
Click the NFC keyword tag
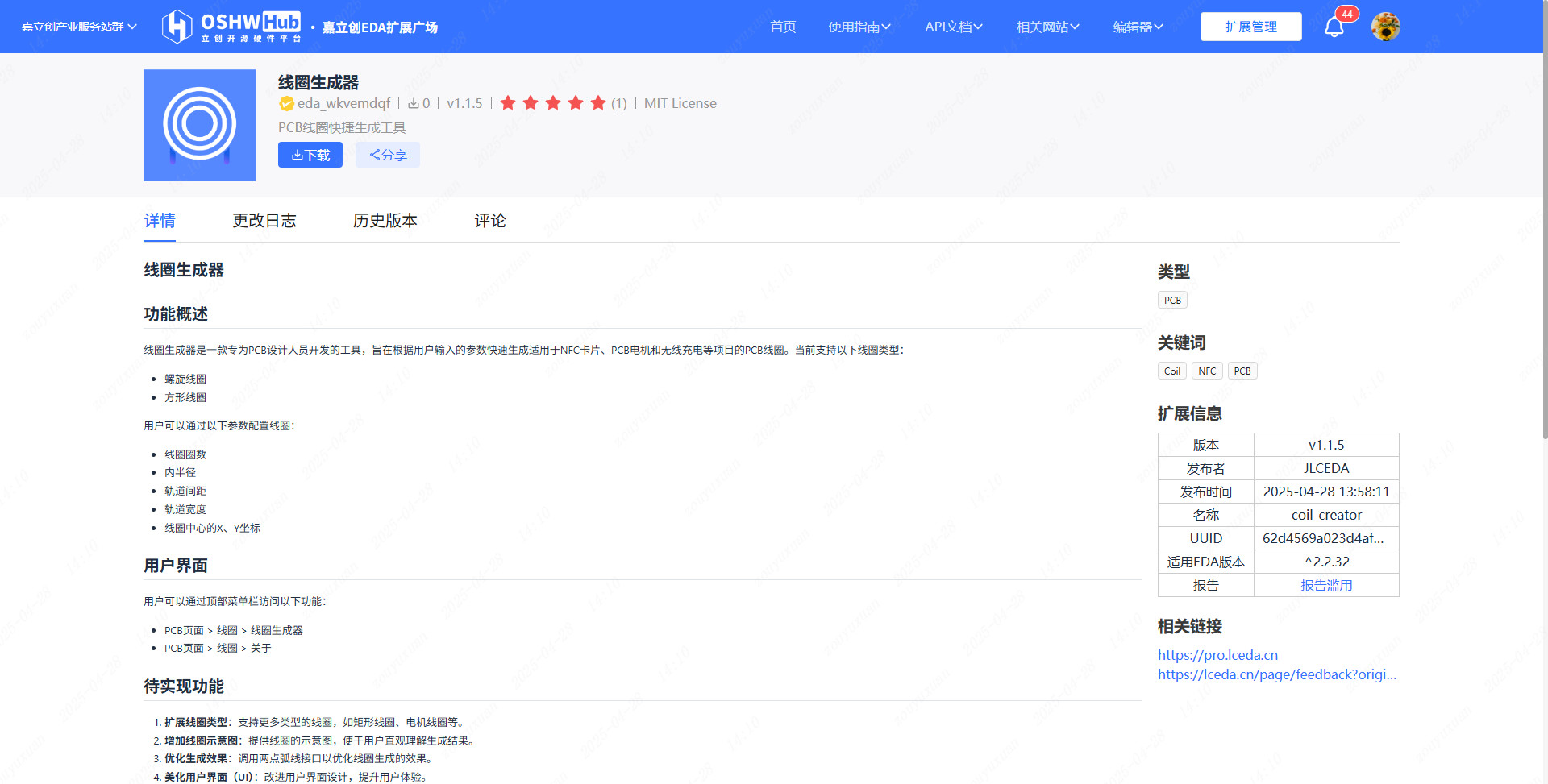point(1206,371)
